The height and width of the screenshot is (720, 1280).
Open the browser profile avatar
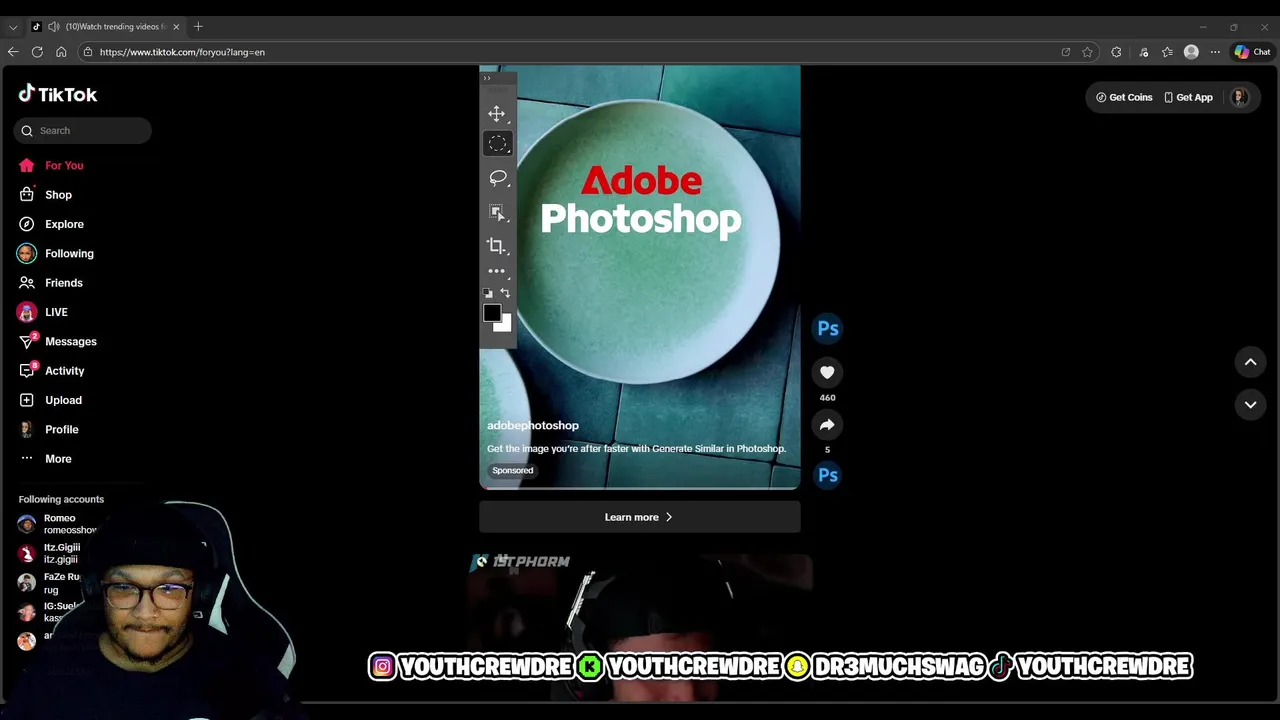tap(1191, 52)
